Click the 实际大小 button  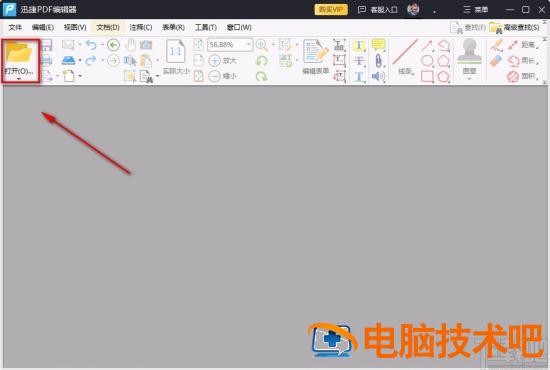[176, 57]
